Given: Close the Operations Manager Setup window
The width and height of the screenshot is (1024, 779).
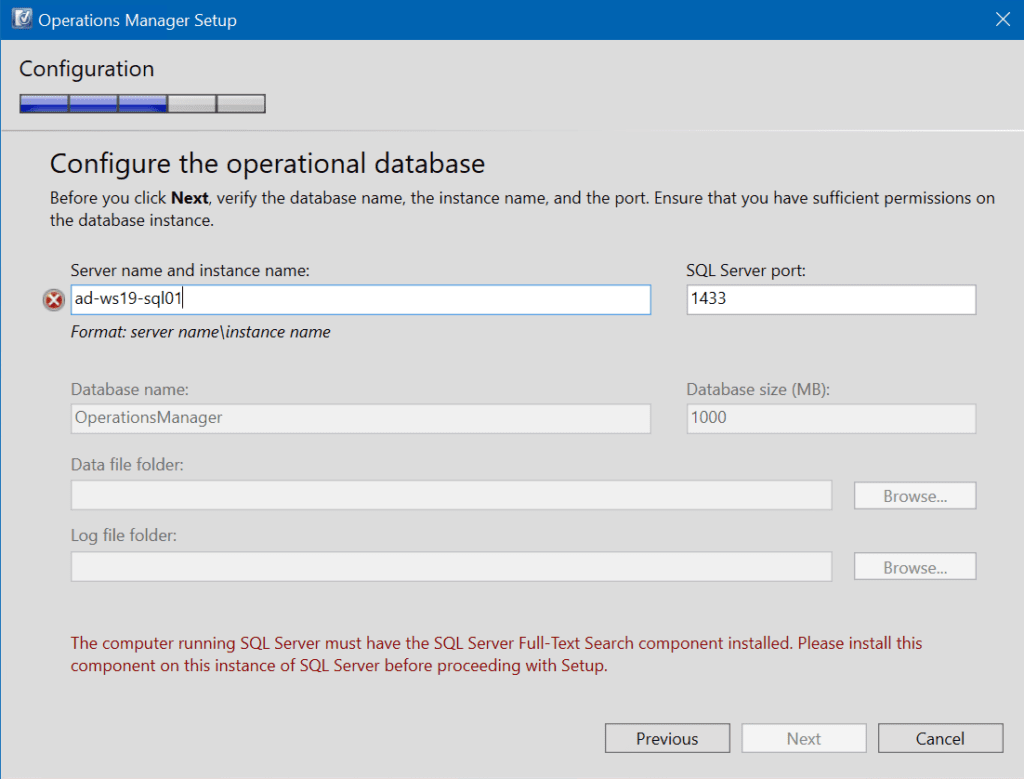Looking at the screenshot, I should click(1002, 20).
